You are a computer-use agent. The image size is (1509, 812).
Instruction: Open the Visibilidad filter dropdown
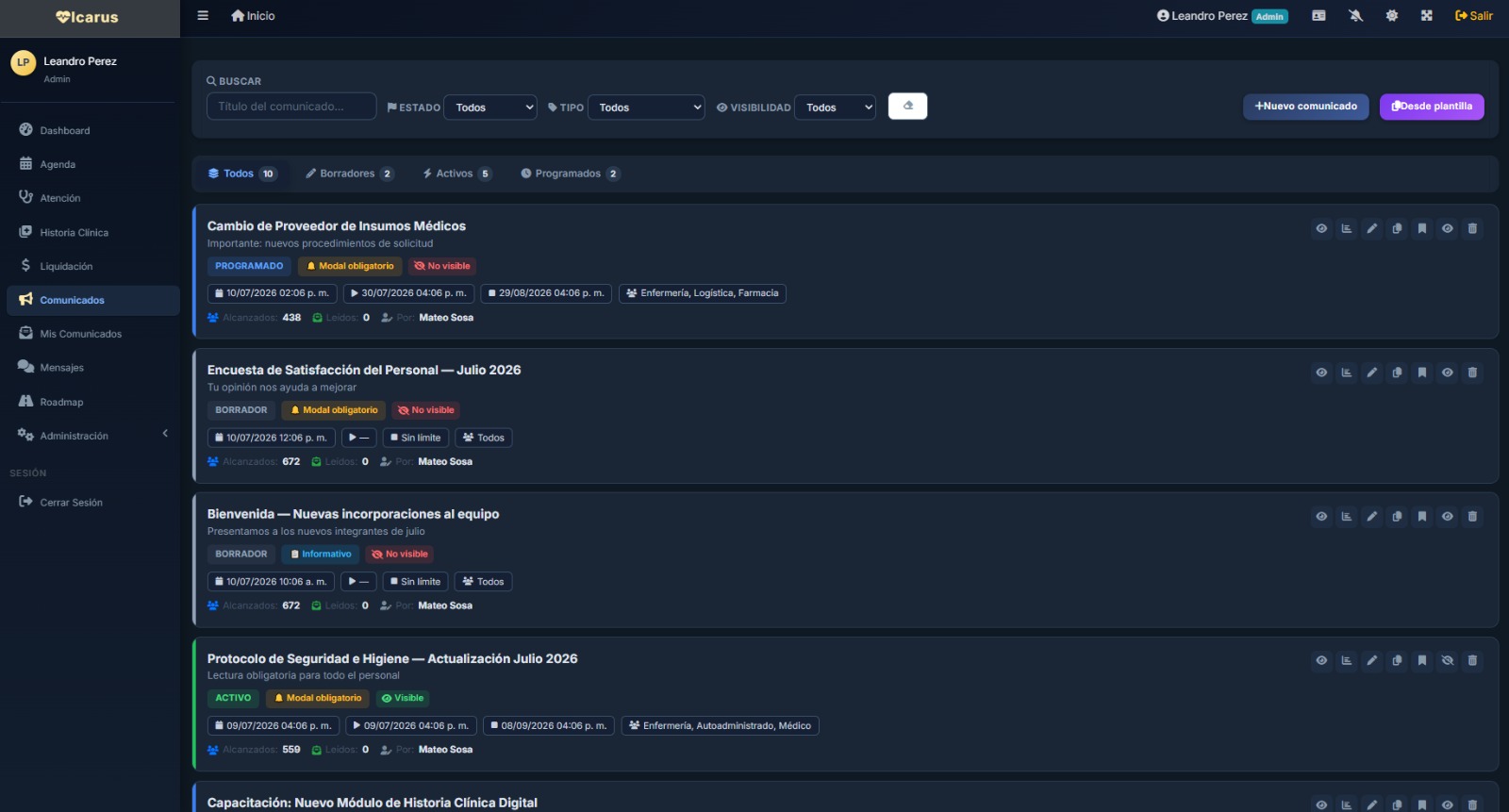pyautogui.click(x=835, y=108)
